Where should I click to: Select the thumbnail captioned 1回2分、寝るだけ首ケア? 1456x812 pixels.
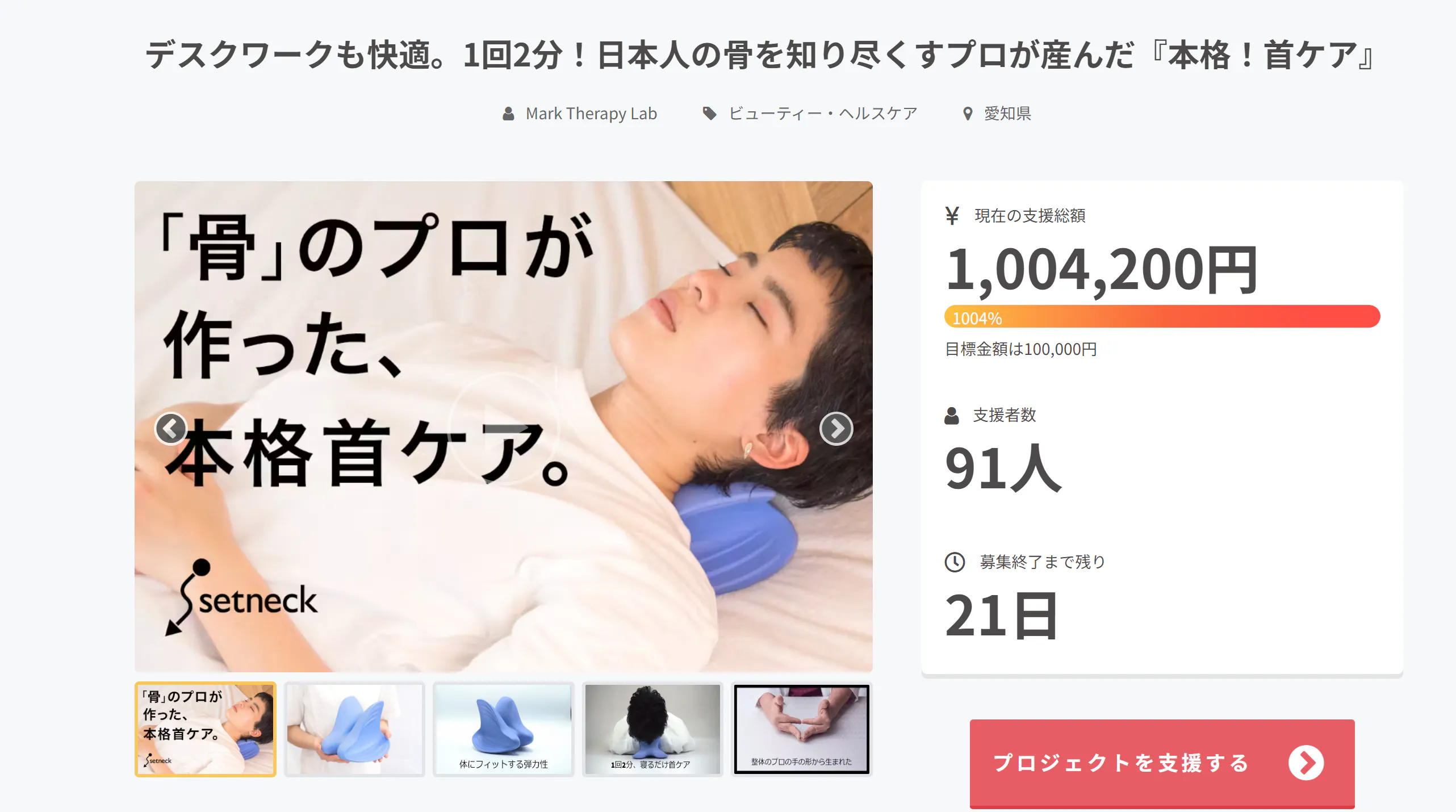coord(652,729)
